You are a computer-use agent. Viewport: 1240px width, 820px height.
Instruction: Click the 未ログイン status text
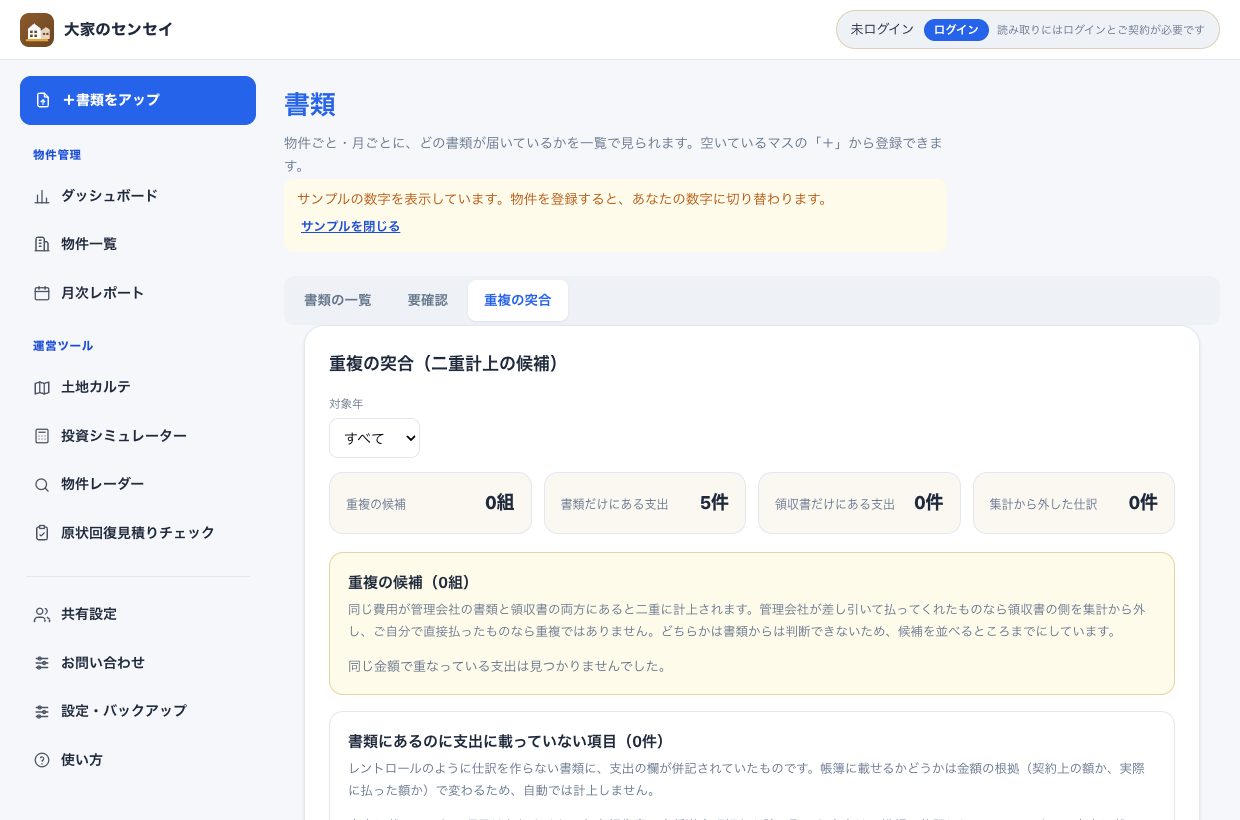click(x=882, y=30)
